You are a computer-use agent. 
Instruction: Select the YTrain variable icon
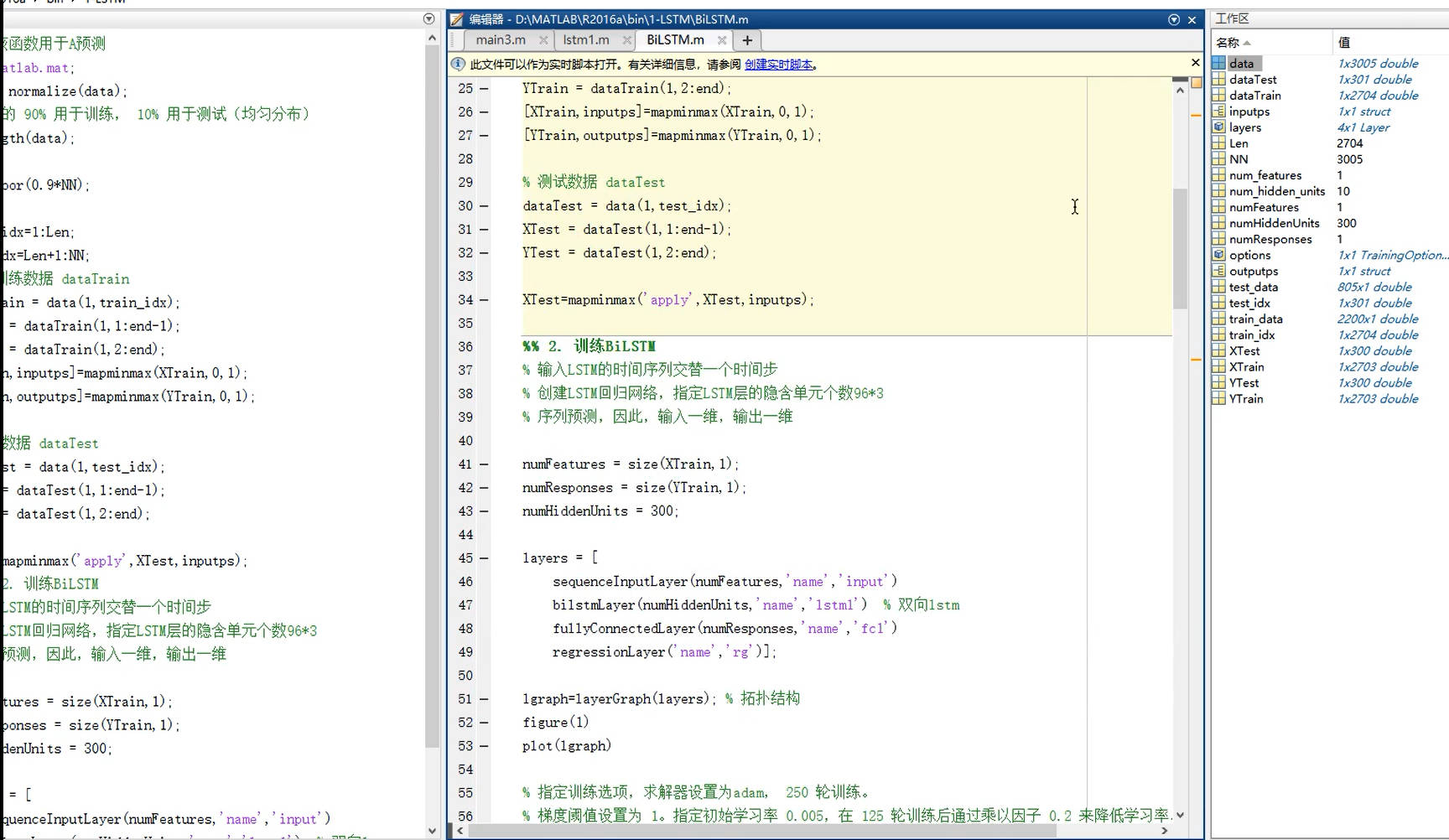coord(1218,397)
